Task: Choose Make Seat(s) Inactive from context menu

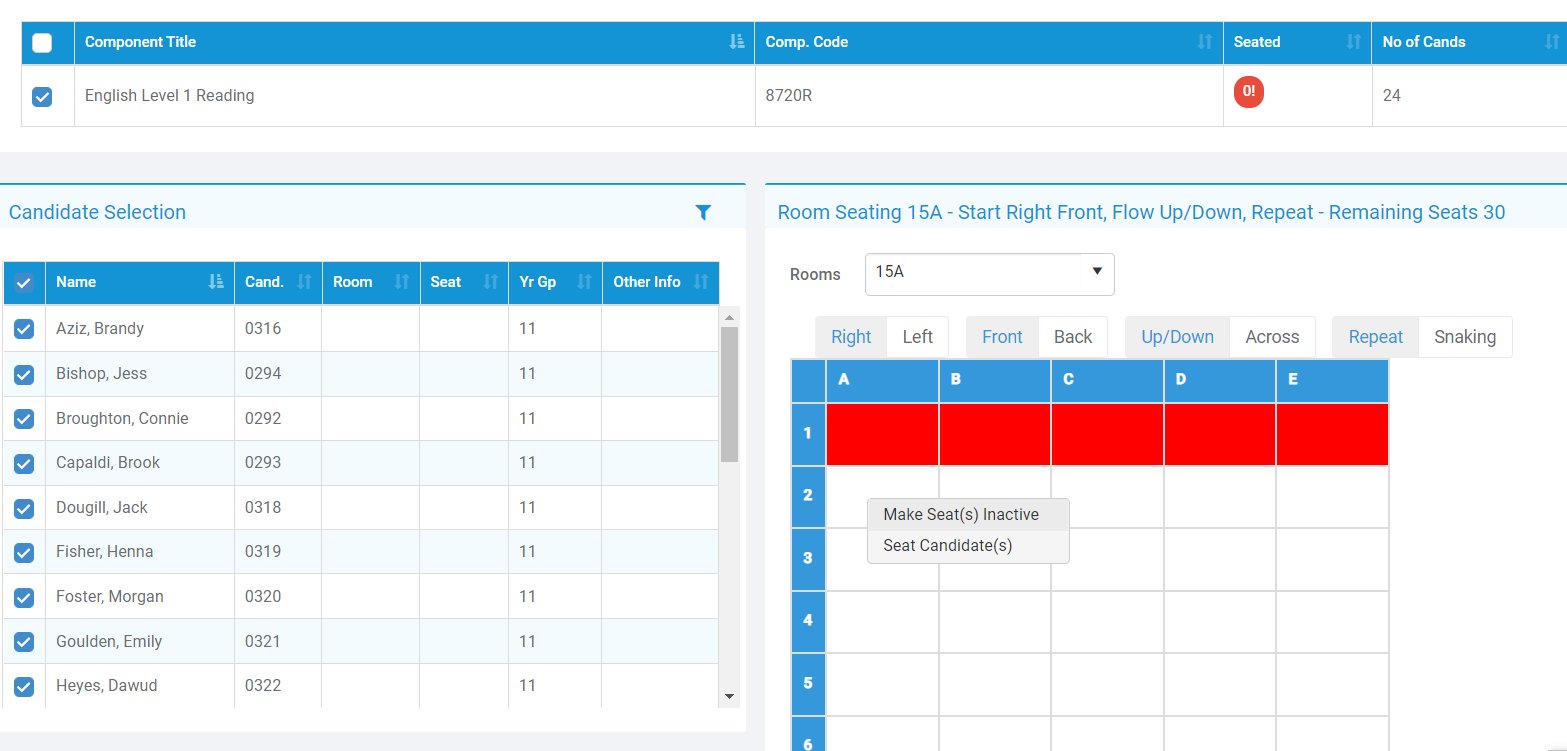Action: pyautogui.click(x=961, y=515)
